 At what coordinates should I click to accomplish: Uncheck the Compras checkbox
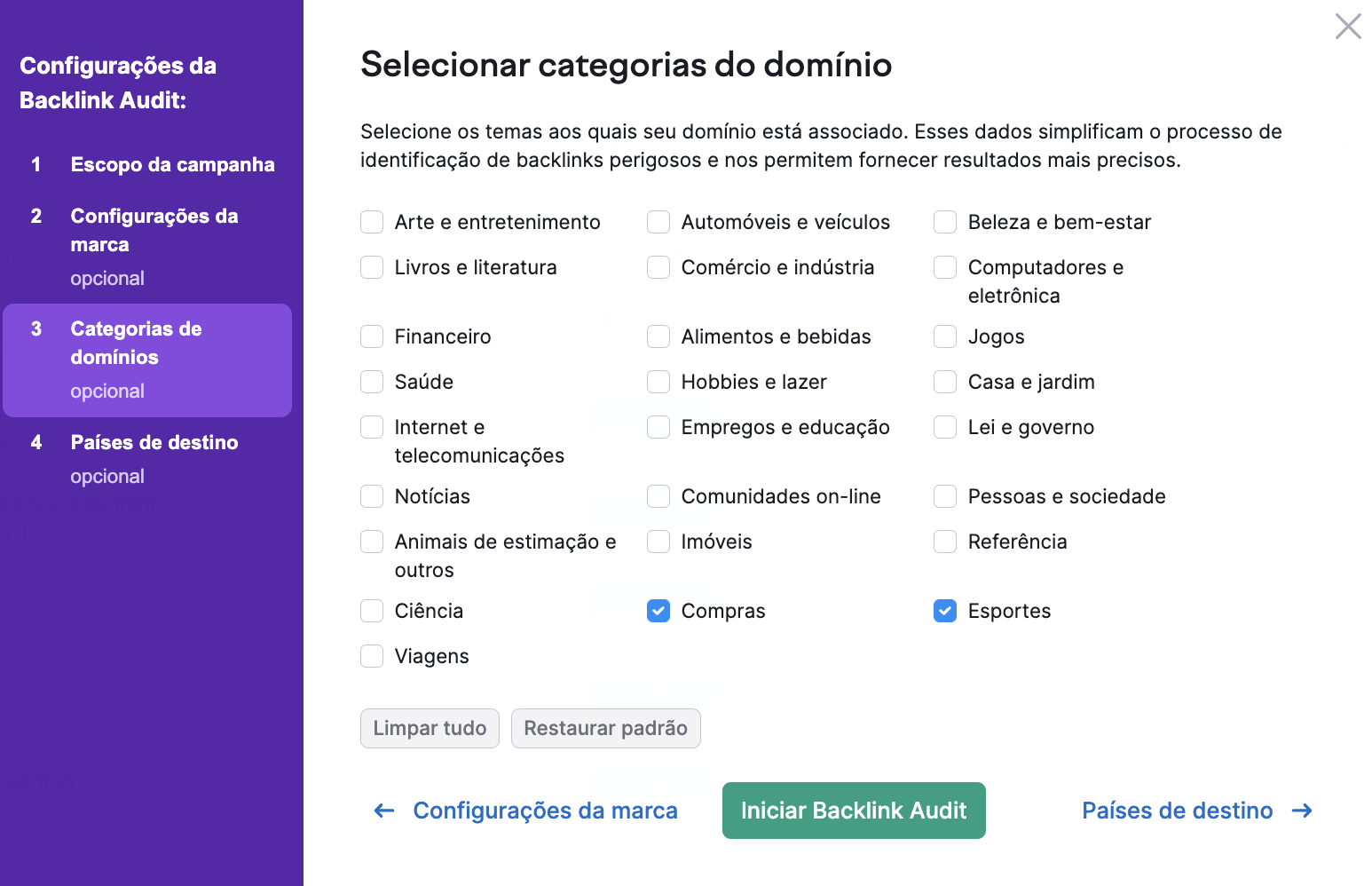coord(658,611)
